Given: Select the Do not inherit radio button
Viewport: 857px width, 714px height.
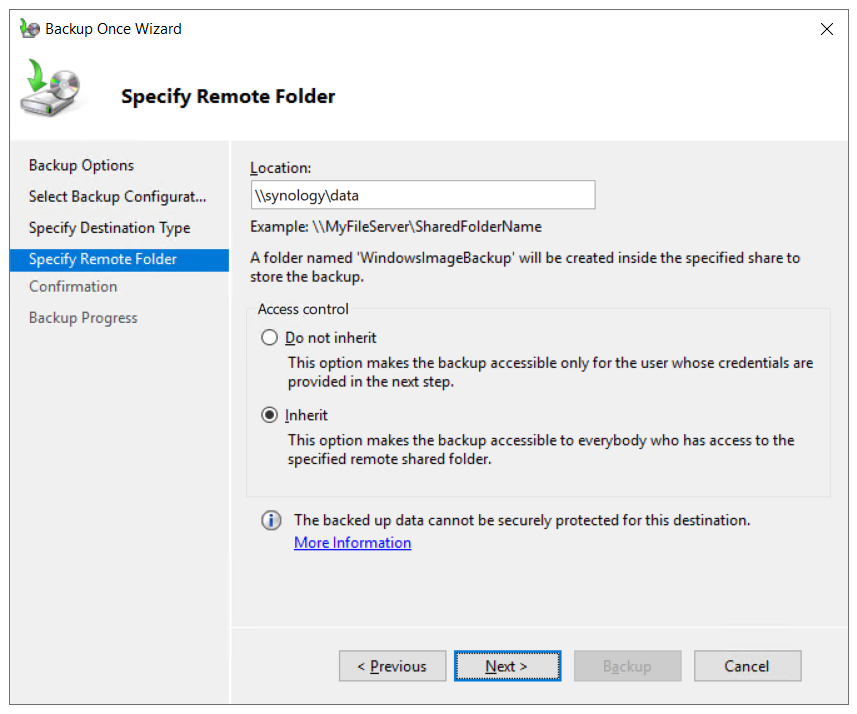Looking at the screenshot, I should pyautogui.click(x=269, y=338).
